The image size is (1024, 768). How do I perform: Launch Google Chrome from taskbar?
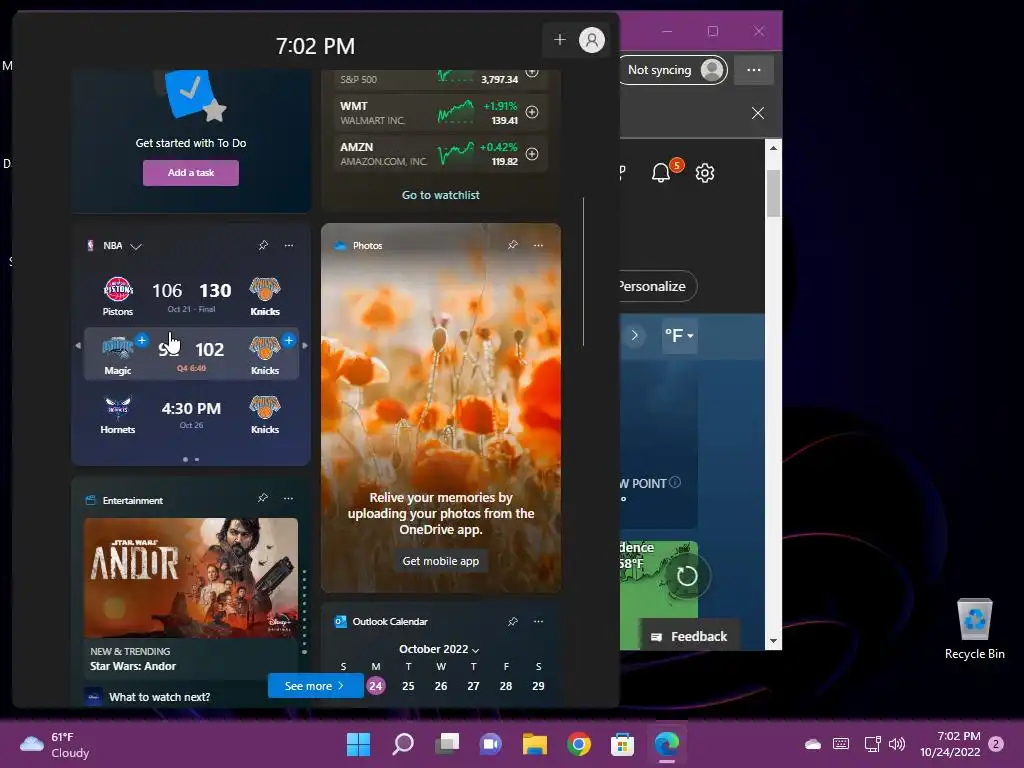579,744
